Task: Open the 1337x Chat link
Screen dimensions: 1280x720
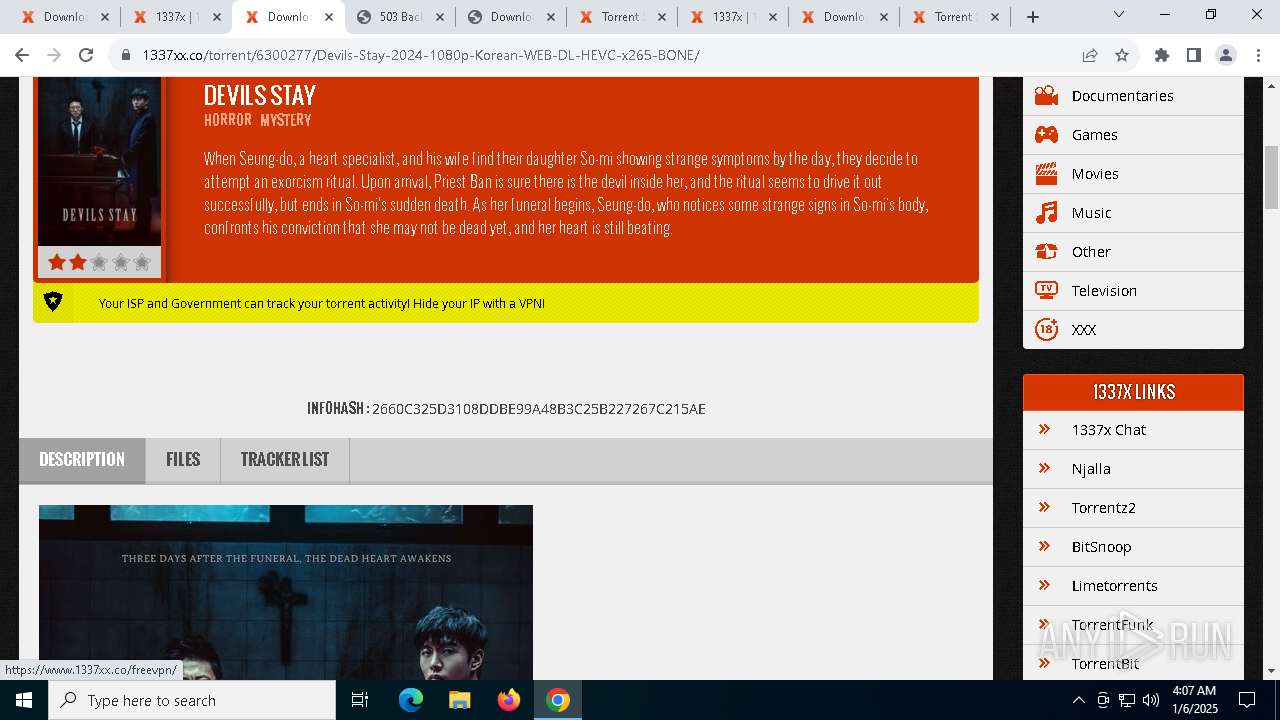Action: point(1109,430)
